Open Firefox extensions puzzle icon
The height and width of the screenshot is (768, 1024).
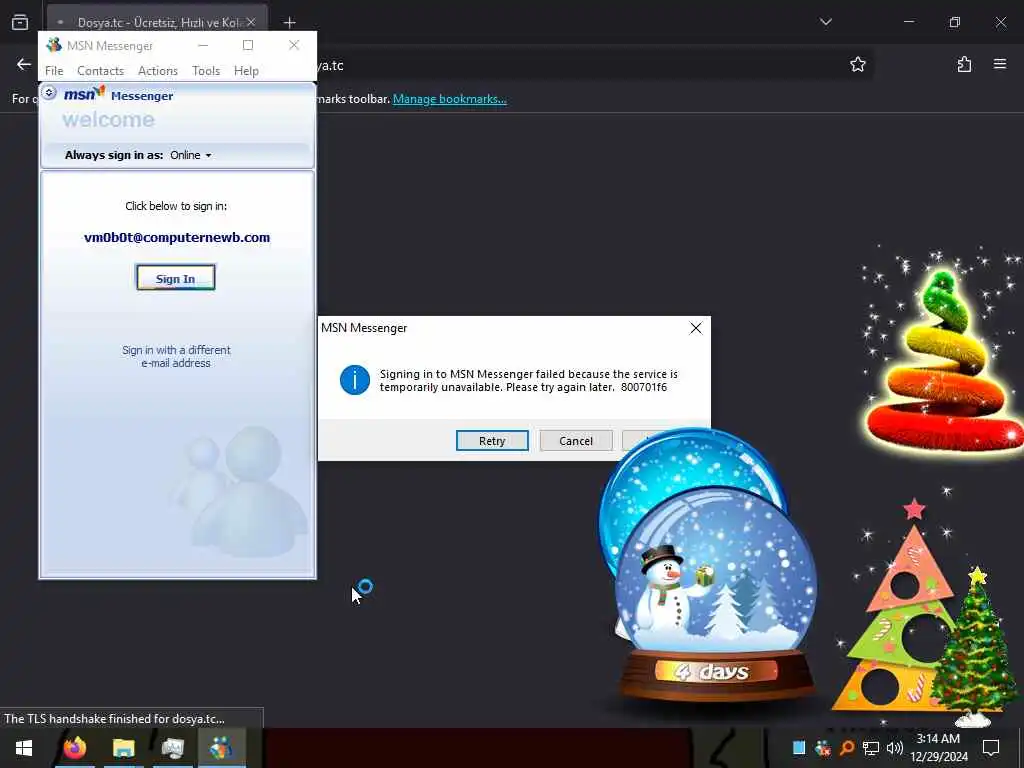[965, 64]
